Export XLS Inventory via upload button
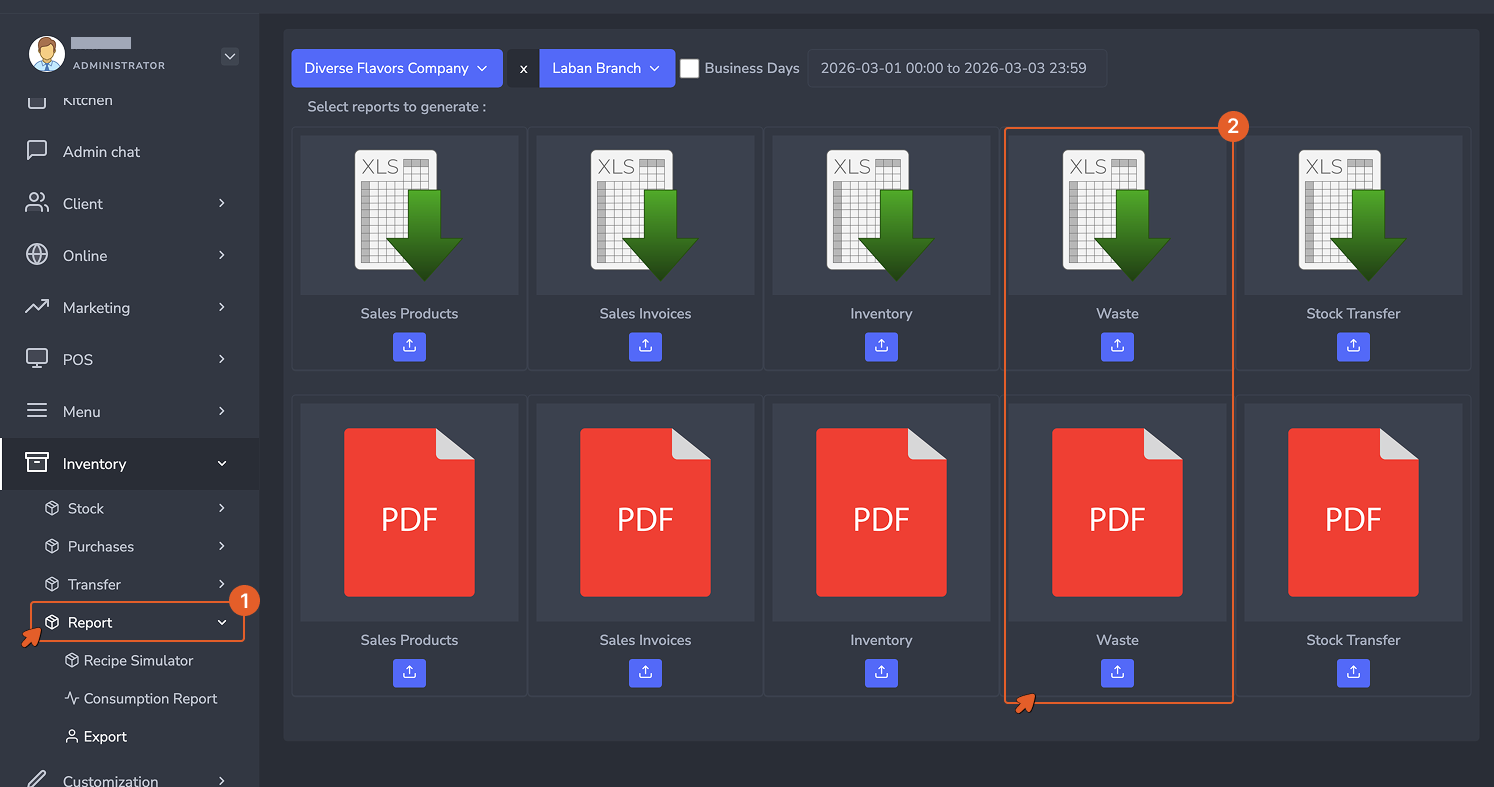 tap(881, 346)
